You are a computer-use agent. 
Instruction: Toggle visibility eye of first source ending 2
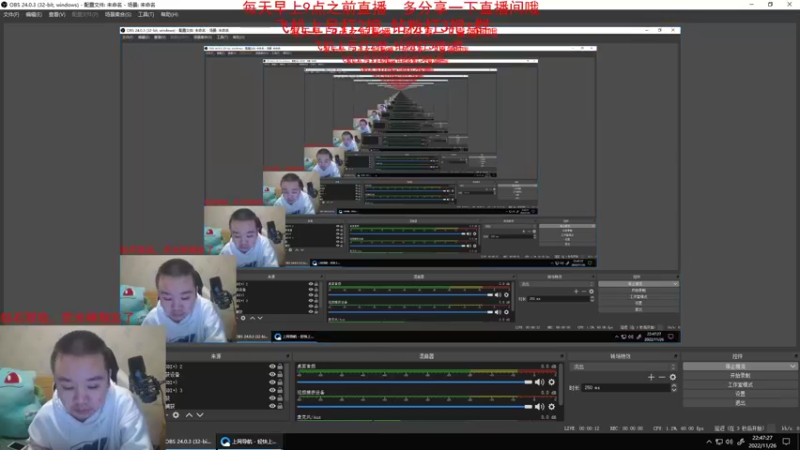272,366
